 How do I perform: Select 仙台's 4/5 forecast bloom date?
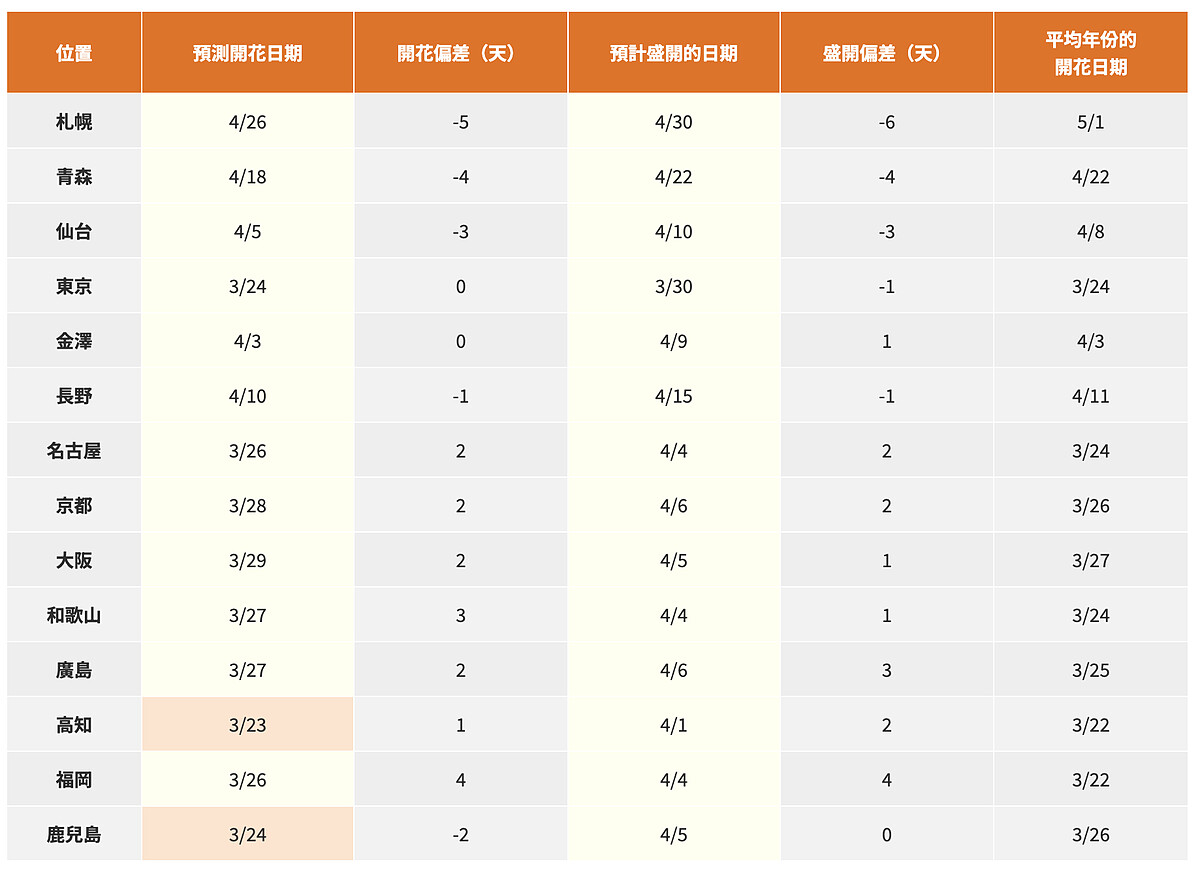point(247,232)
